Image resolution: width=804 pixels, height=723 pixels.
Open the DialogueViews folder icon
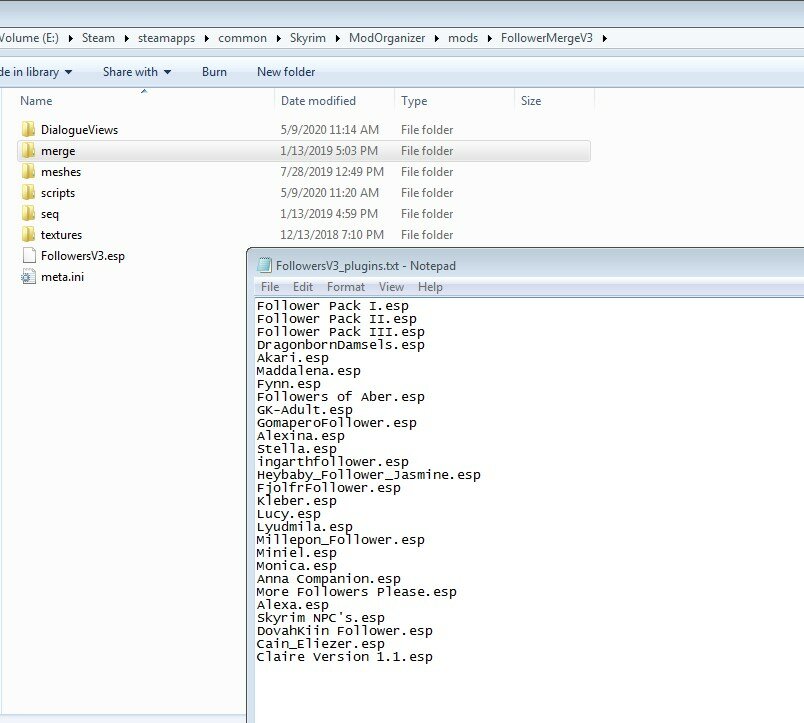(x=29, y=130)
